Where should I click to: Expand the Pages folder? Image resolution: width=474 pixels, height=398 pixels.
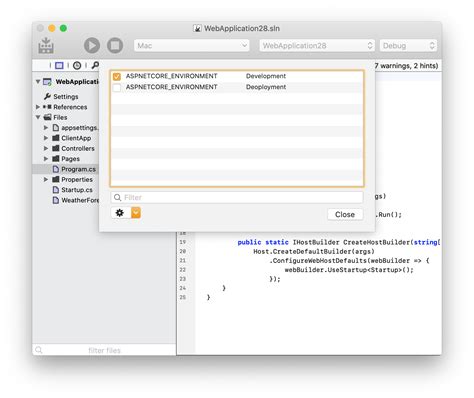coord(46,159)
